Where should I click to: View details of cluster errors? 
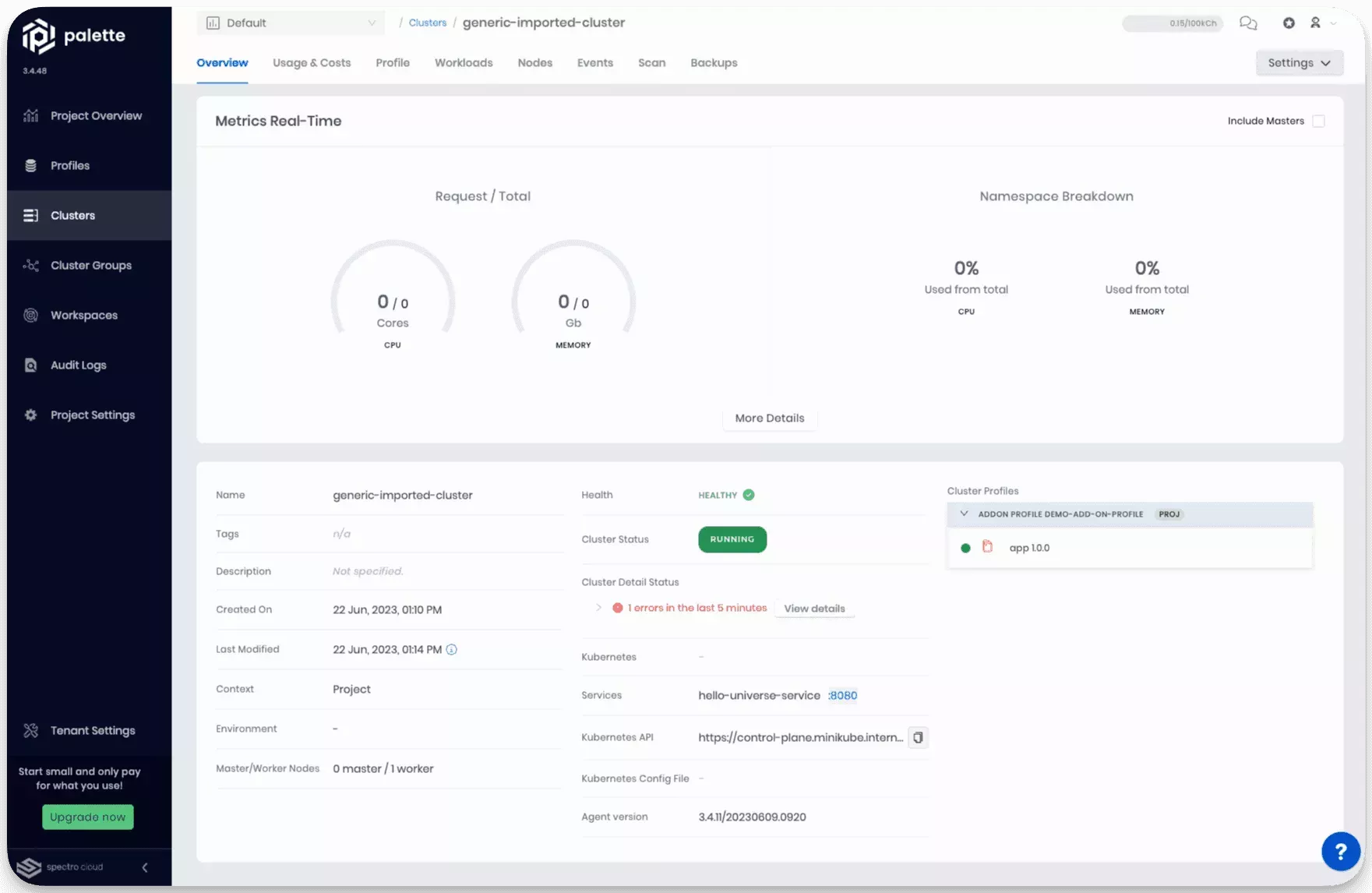(x=813, y=608)
